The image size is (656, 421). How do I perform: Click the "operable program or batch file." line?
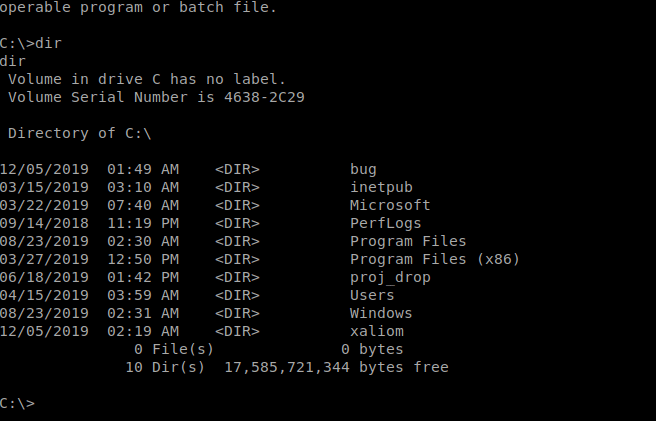pos(138,7)
